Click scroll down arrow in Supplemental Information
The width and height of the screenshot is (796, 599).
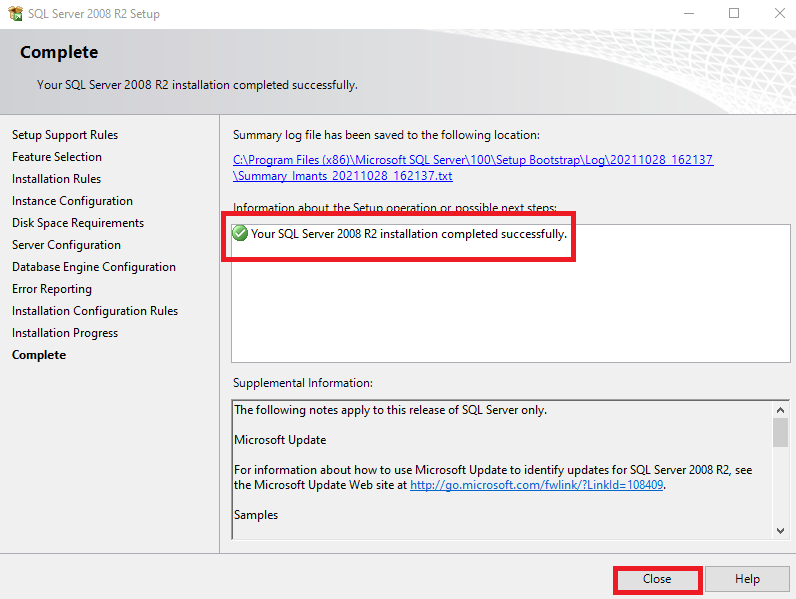coord(780,530)
